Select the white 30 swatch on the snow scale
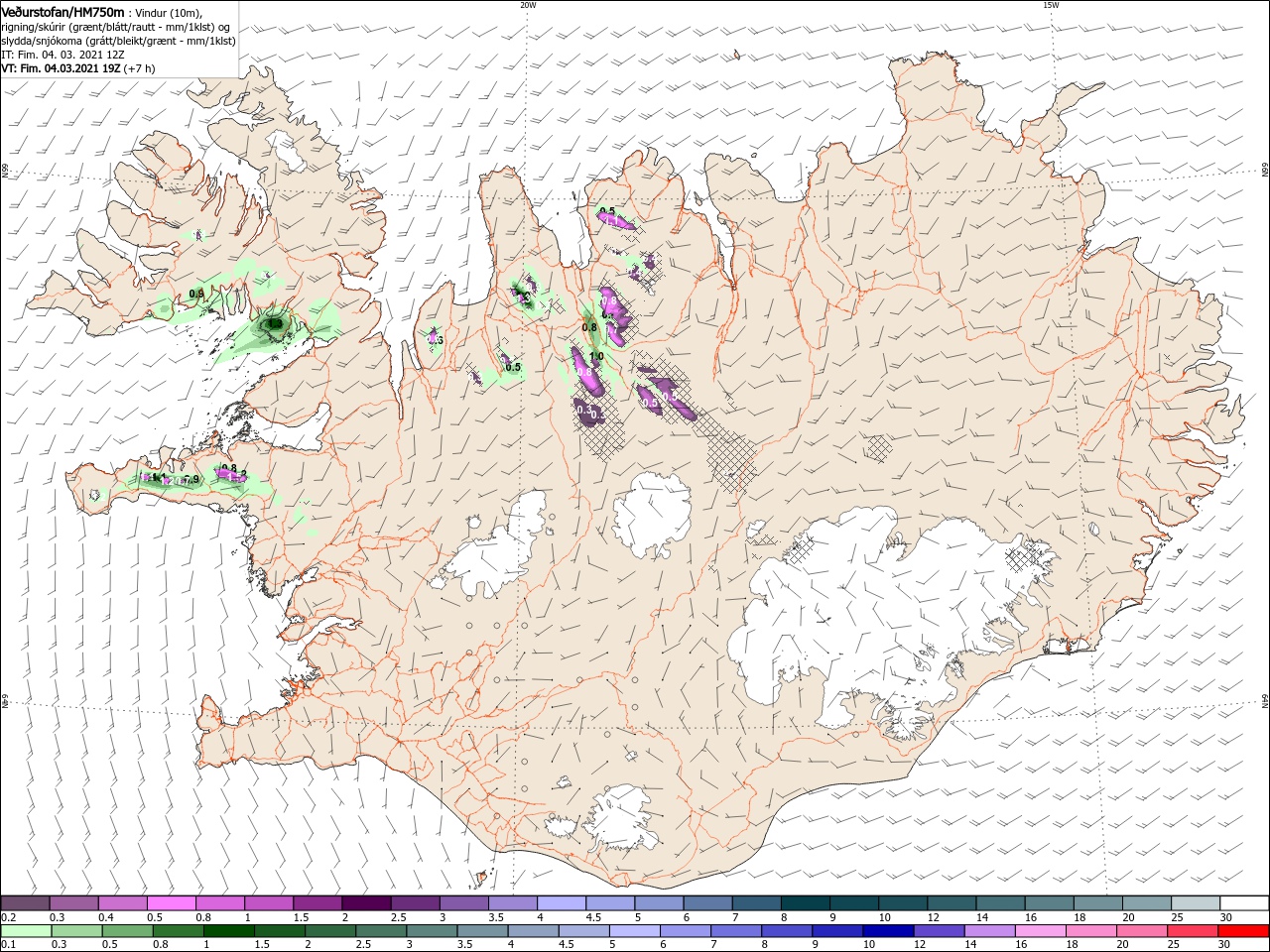Viewport: 1270px width, 952px height. point(1245,903)
